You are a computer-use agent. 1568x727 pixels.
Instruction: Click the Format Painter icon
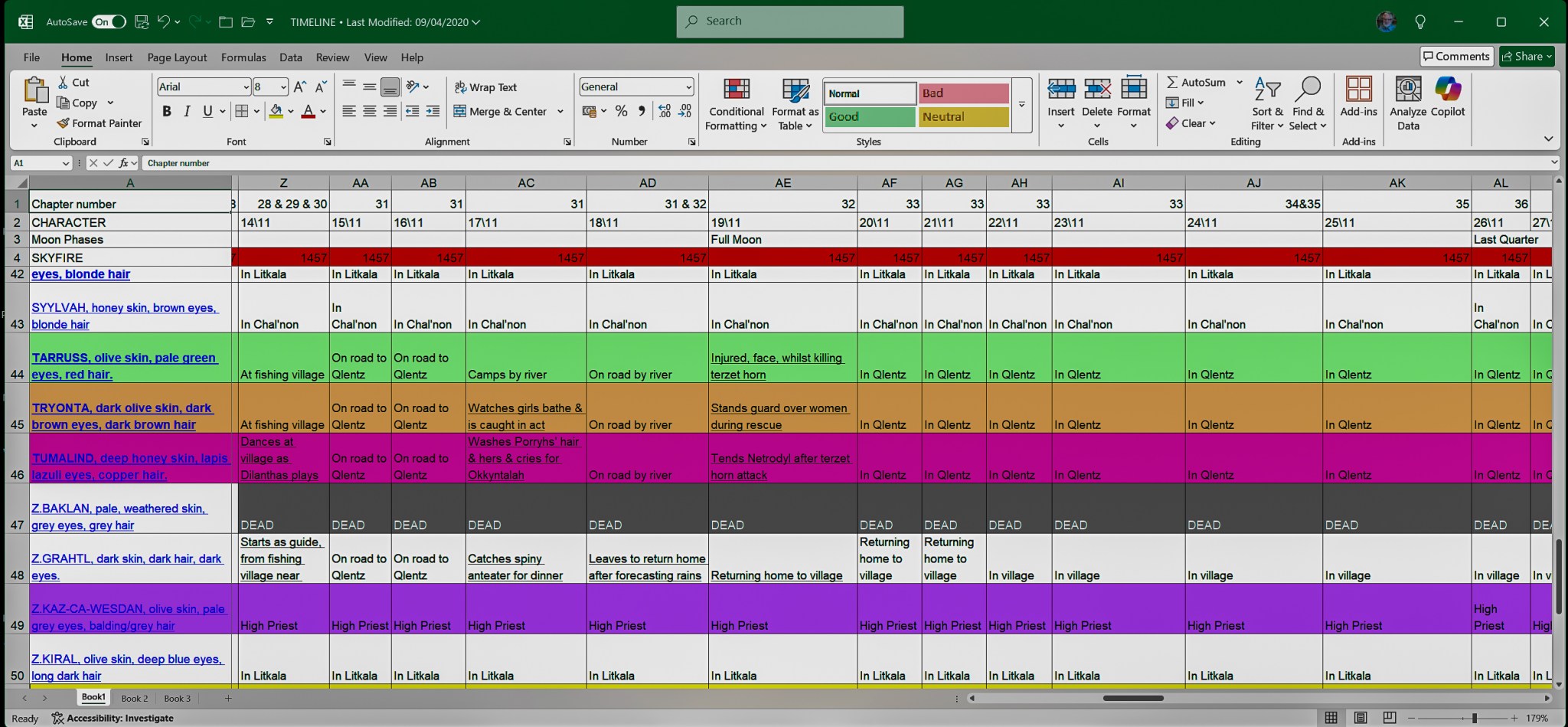click(64, 123)
